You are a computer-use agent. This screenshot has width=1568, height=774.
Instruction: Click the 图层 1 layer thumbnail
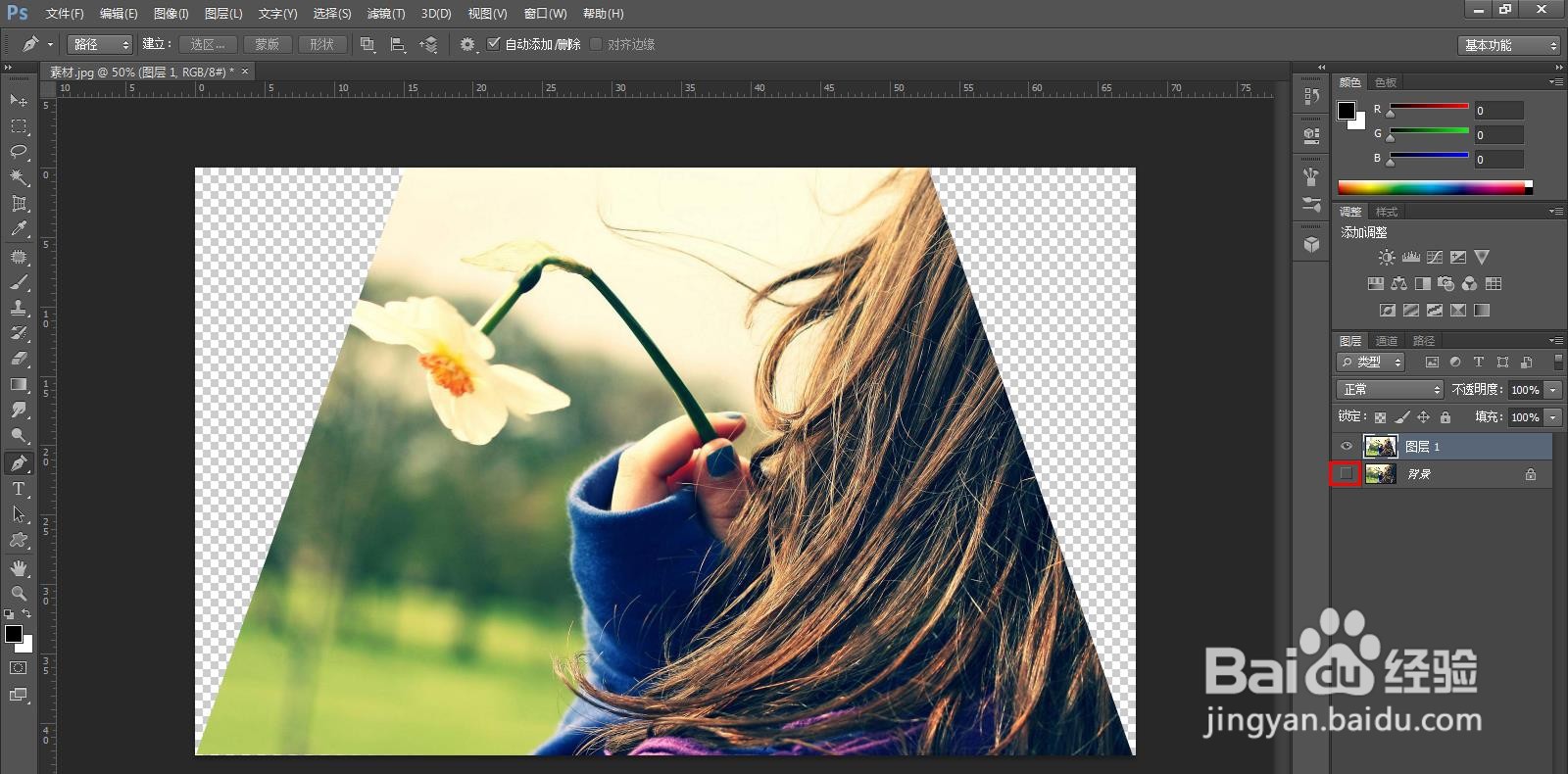(x=1381, y=447)
